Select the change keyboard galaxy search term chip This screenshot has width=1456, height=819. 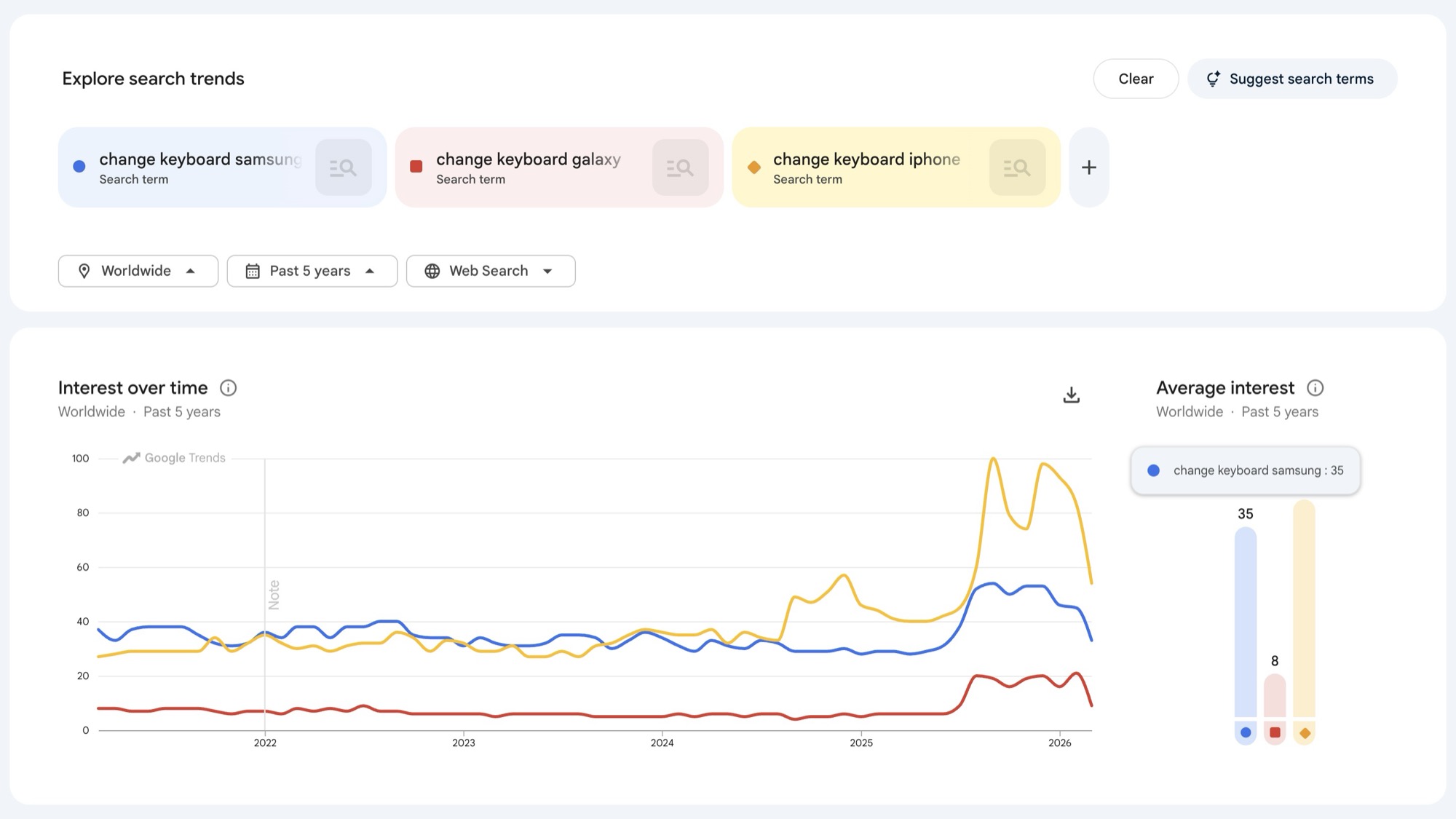pos(529,167)
